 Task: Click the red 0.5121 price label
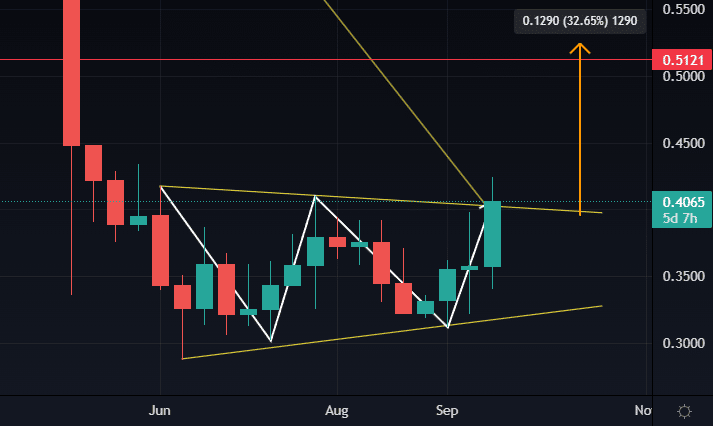[x=682, y=60]
